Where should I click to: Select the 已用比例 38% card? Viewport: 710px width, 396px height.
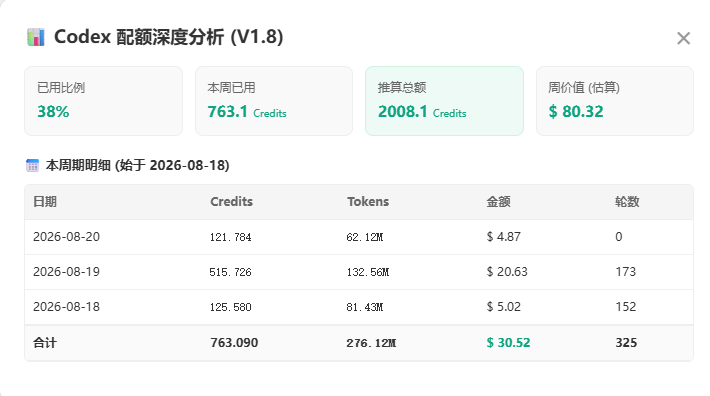click(x=103, y=101)
